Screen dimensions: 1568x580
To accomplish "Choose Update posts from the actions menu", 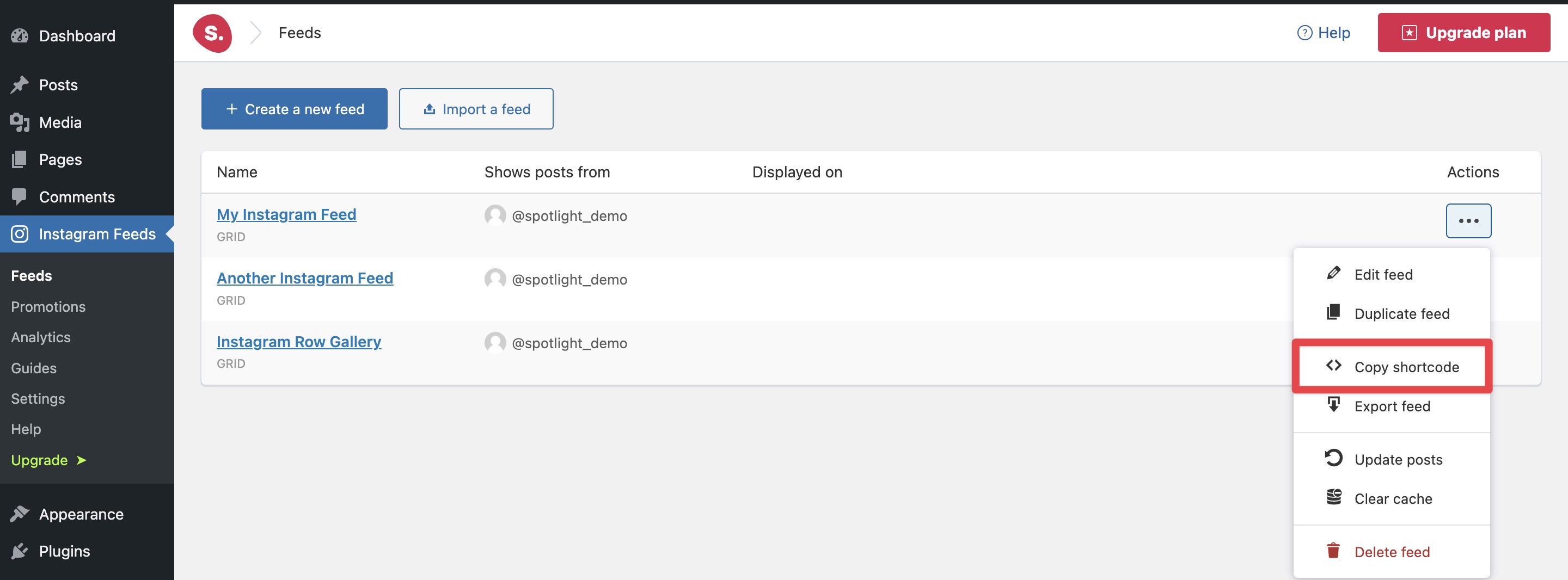I will (x=1392, y=460).
